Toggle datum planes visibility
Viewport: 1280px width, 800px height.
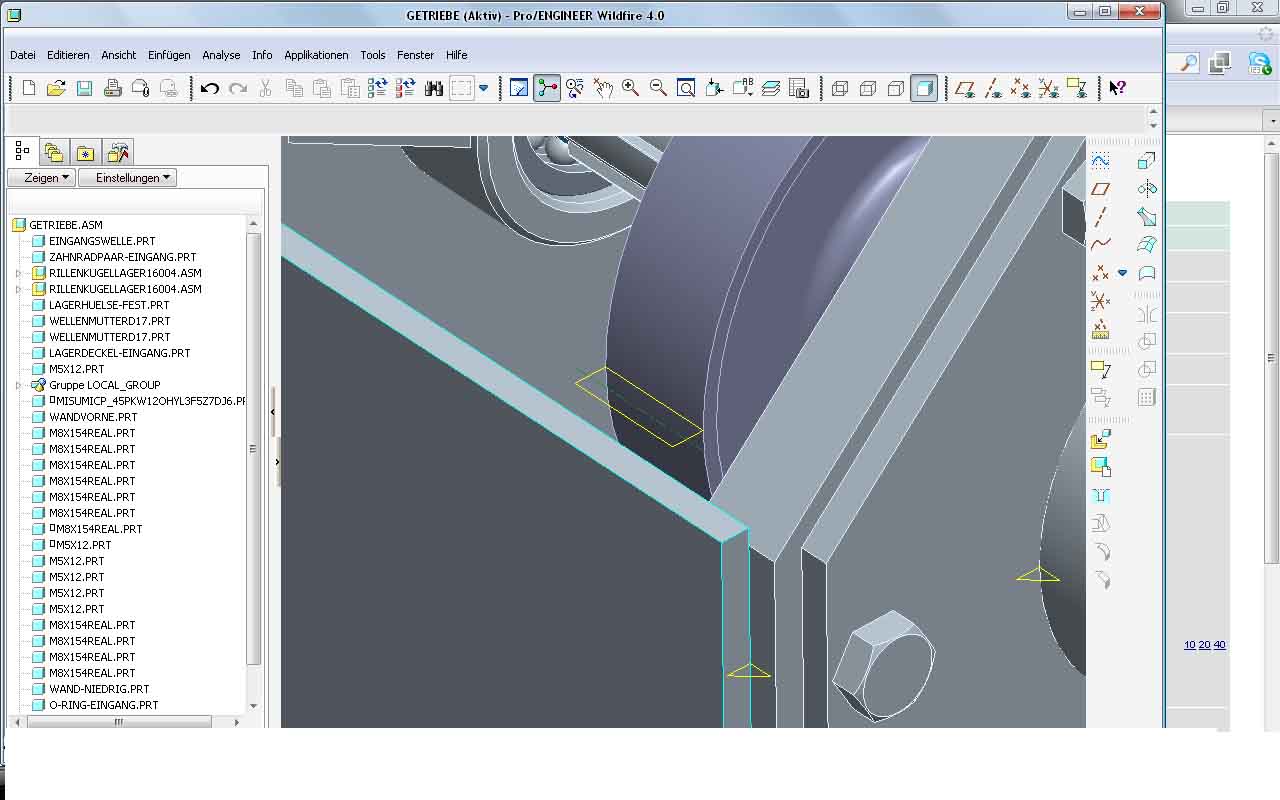tap(964, 88)
